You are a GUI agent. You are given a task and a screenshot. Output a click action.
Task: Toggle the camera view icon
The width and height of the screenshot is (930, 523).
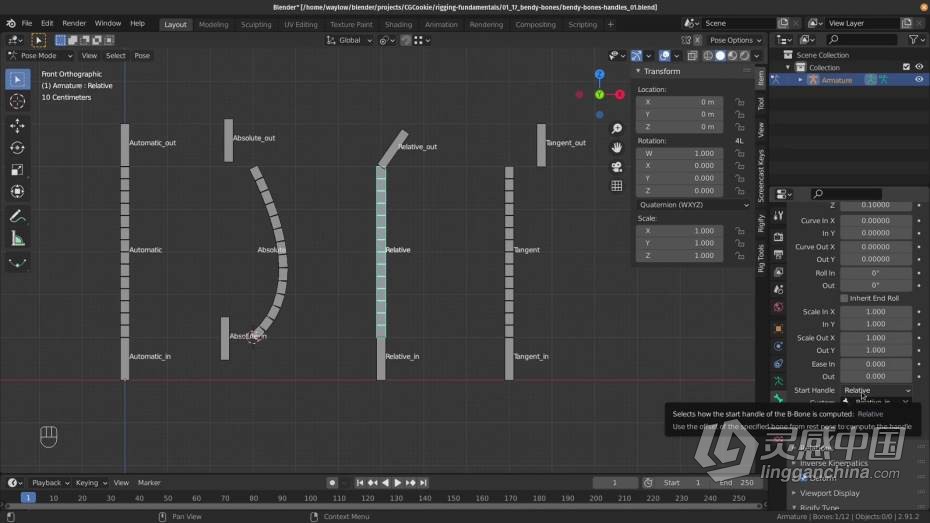pos(617,167)
